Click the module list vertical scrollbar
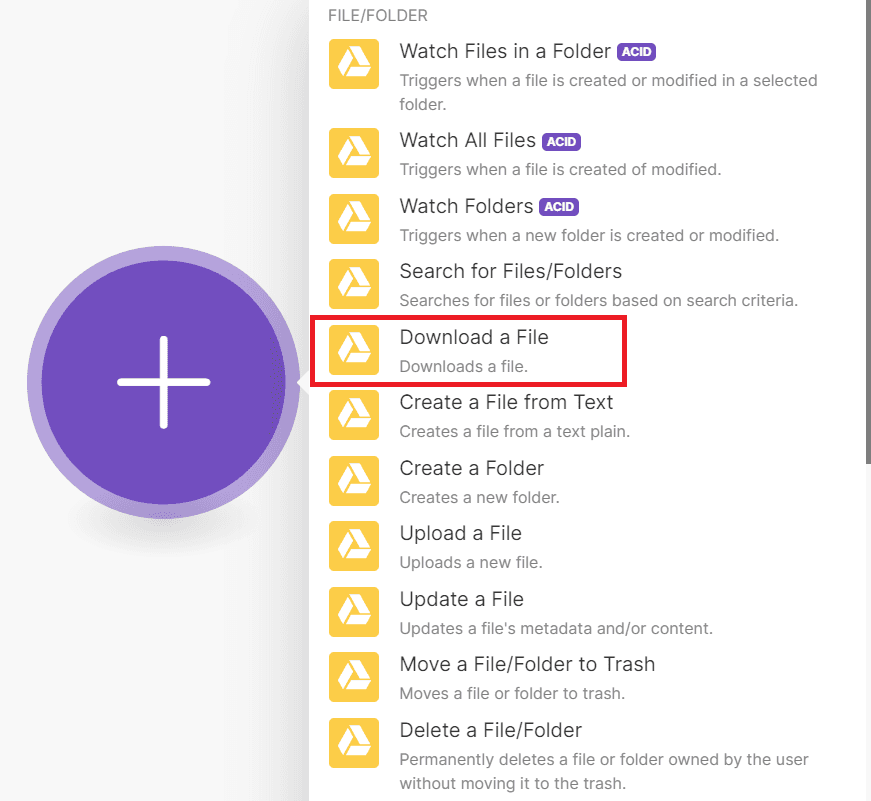Image resolution: width=871 pixels, height=801 pixels. (x=866, y=230)
